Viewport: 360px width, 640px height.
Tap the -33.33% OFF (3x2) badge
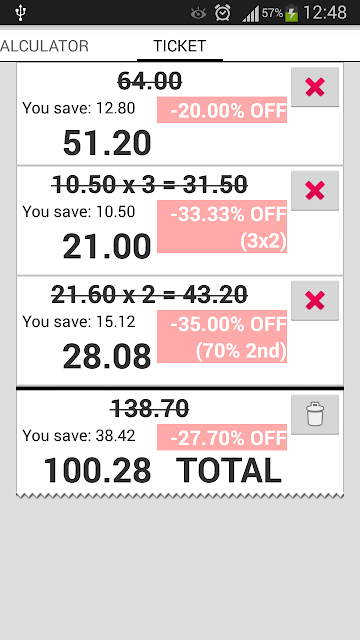tap(222, 226)
